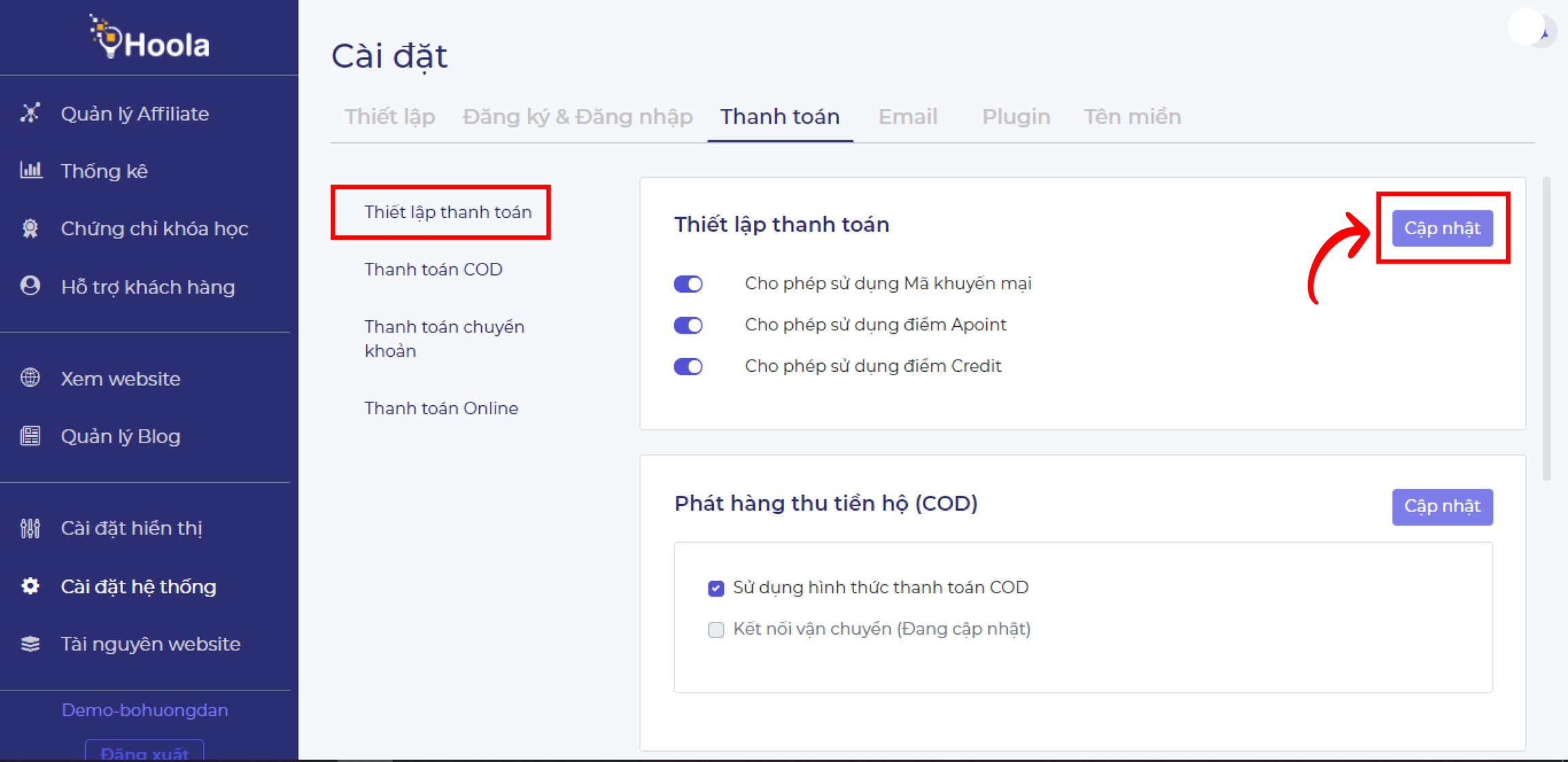1568x762 pixels.
Task: Switch to the Email tab
Action: (907, 117)
